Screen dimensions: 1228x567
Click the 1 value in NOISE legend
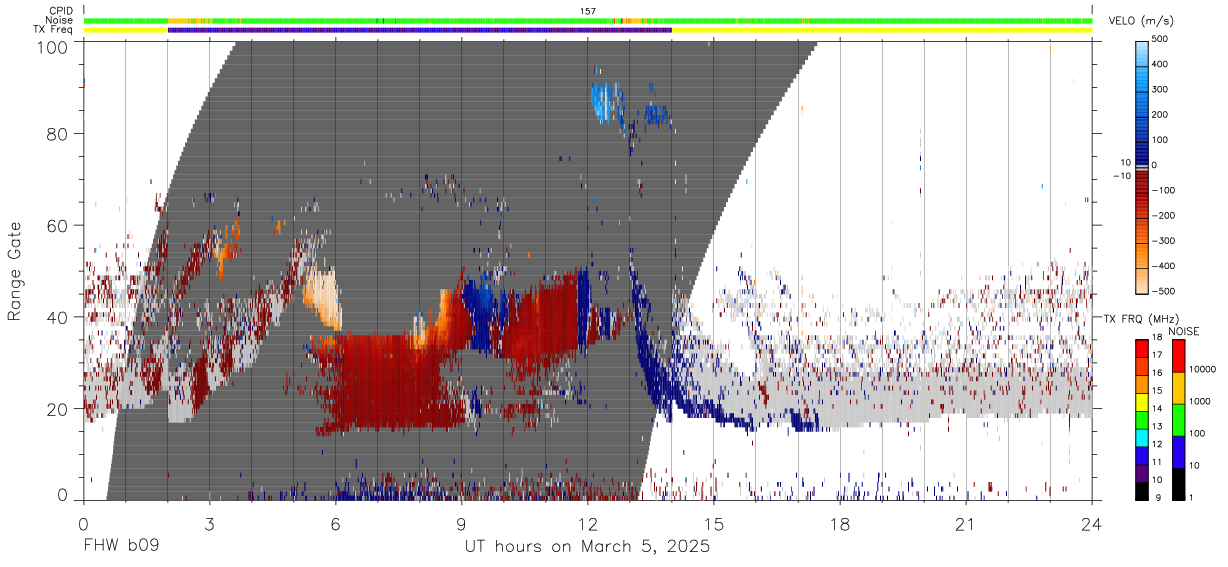[x=1190, y=497]
